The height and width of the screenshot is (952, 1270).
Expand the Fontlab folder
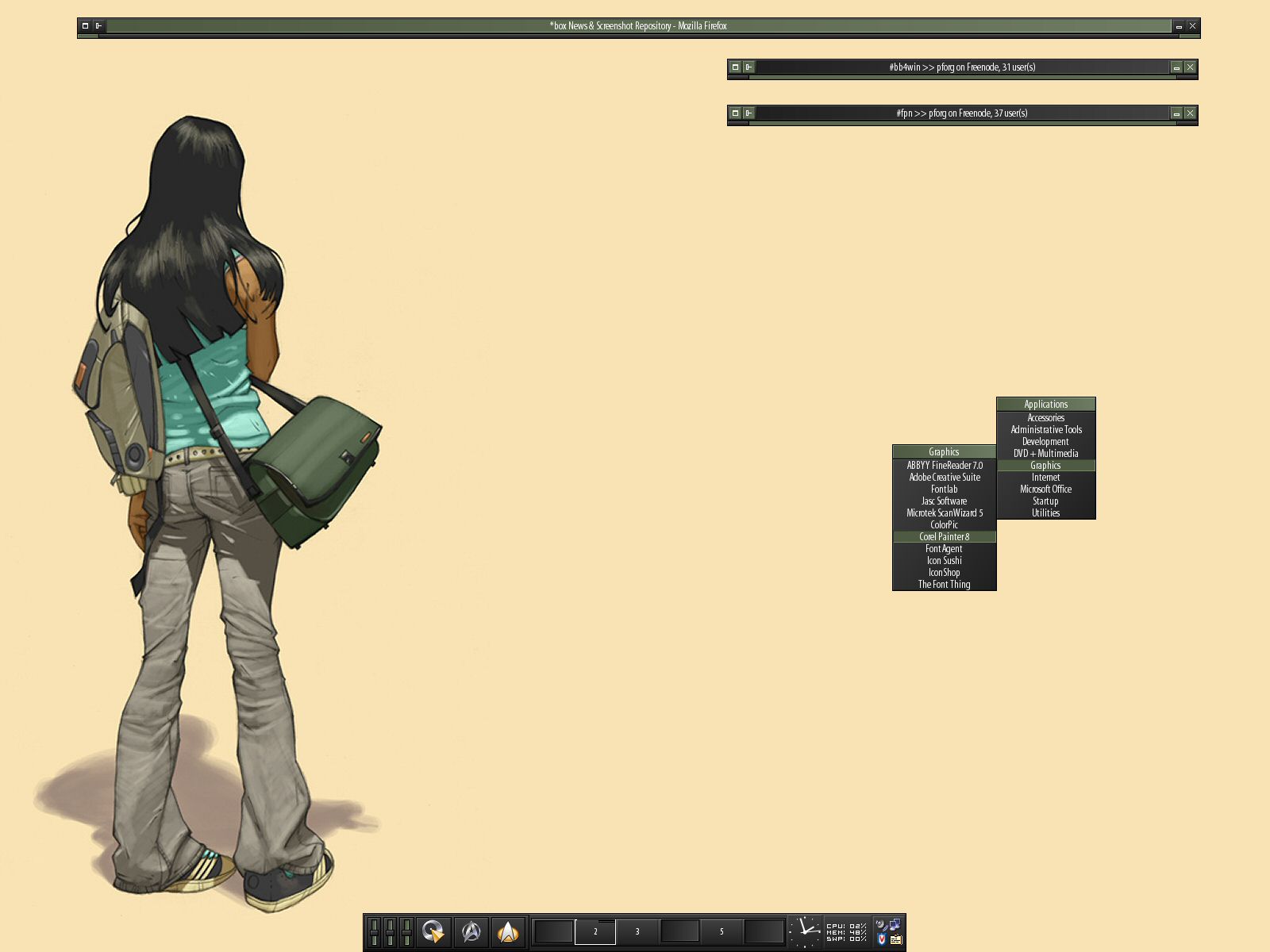coord(945,489)
